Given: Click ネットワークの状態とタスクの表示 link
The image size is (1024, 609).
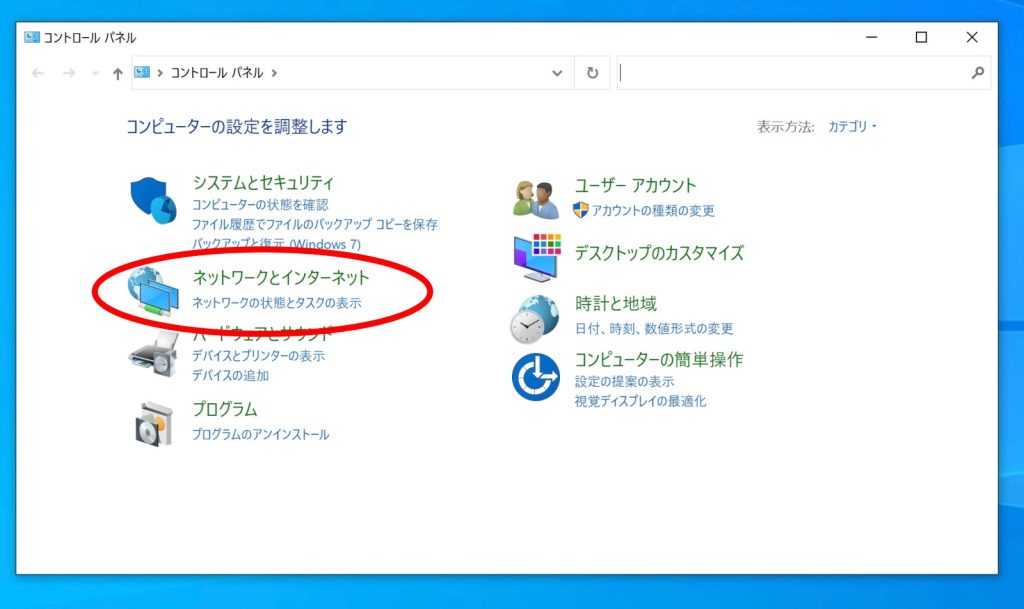Looking at the screenshot, I should pyautogui.click(x=277, y=303).
